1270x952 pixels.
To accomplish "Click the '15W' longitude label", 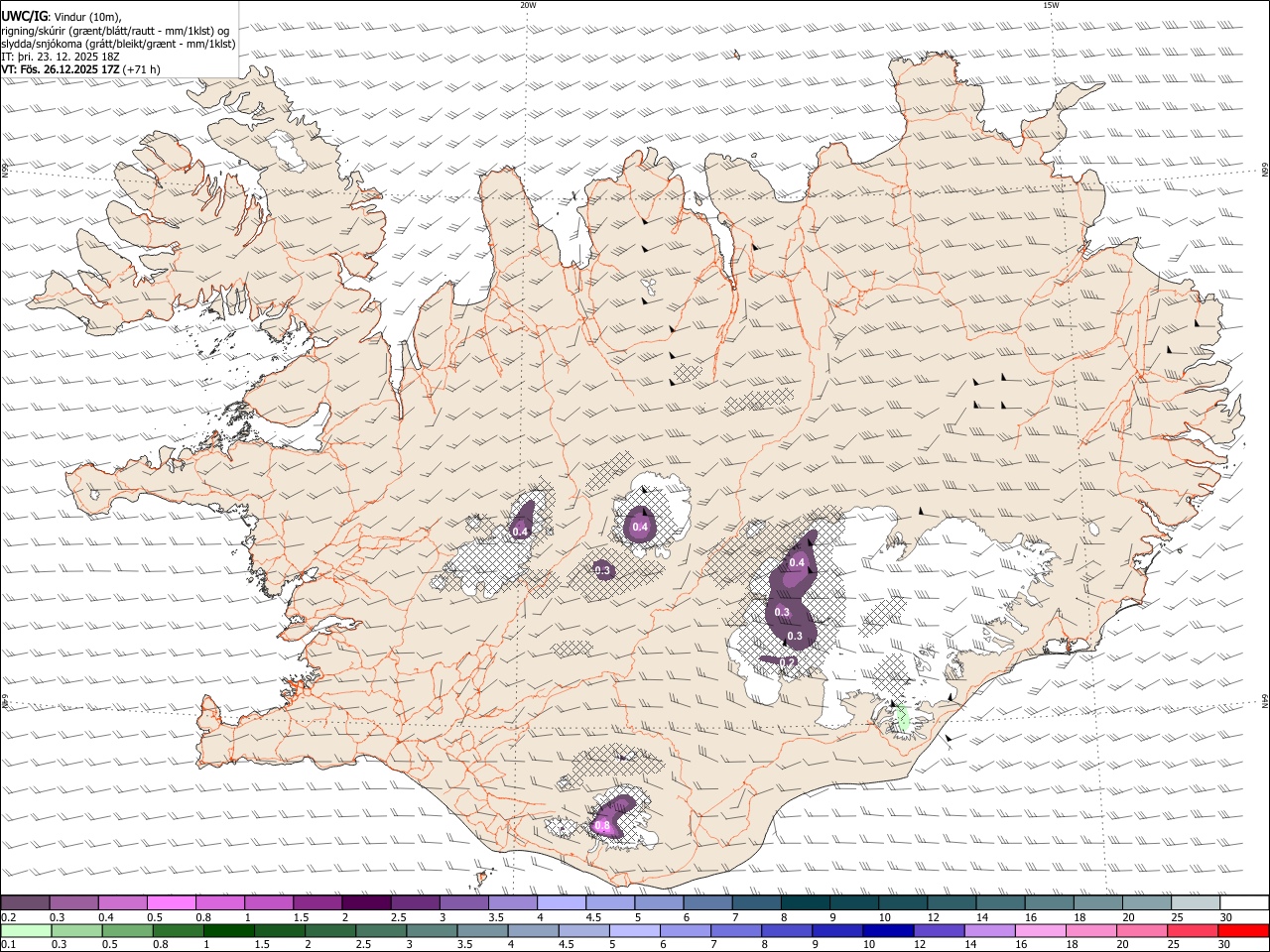I will coord(1051,5).
